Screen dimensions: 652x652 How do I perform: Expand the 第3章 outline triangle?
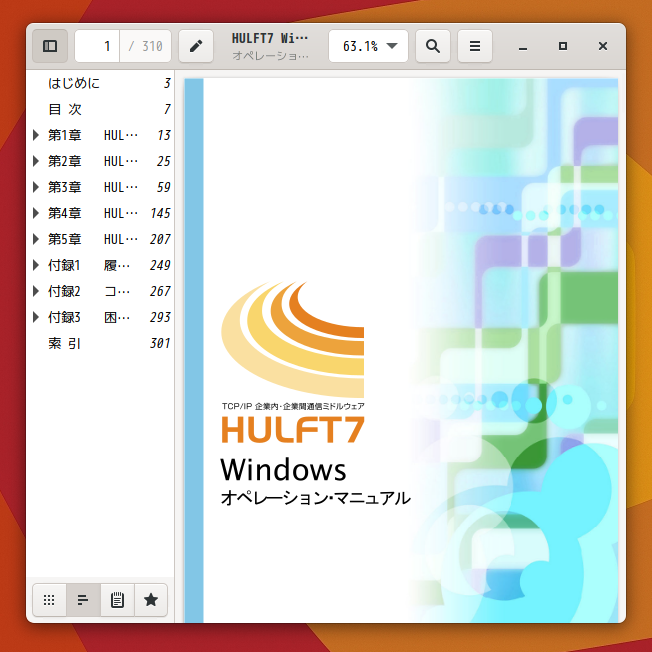[x=36, y=187]
